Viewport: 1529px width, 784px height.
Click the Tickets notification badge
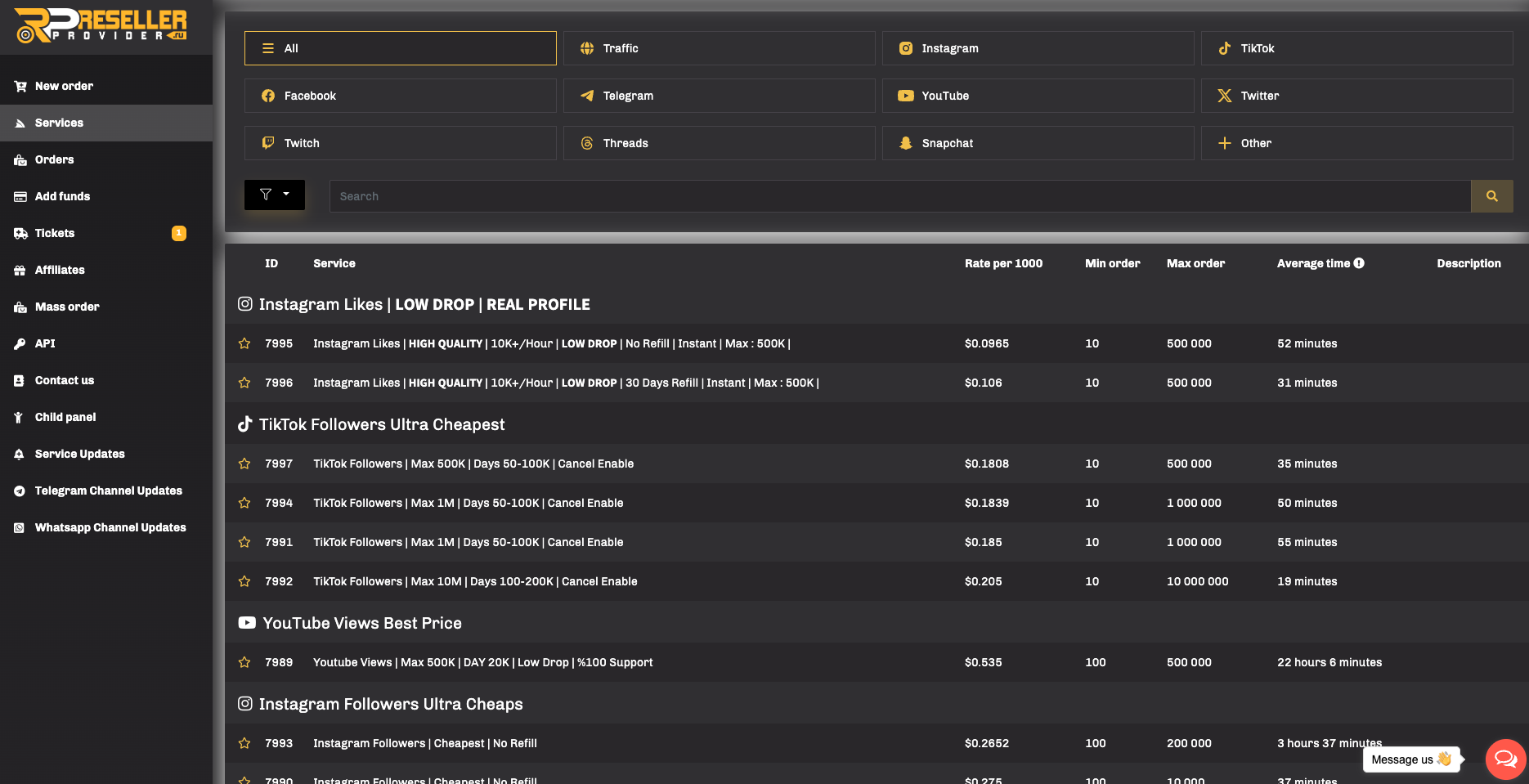pos(178,233)
